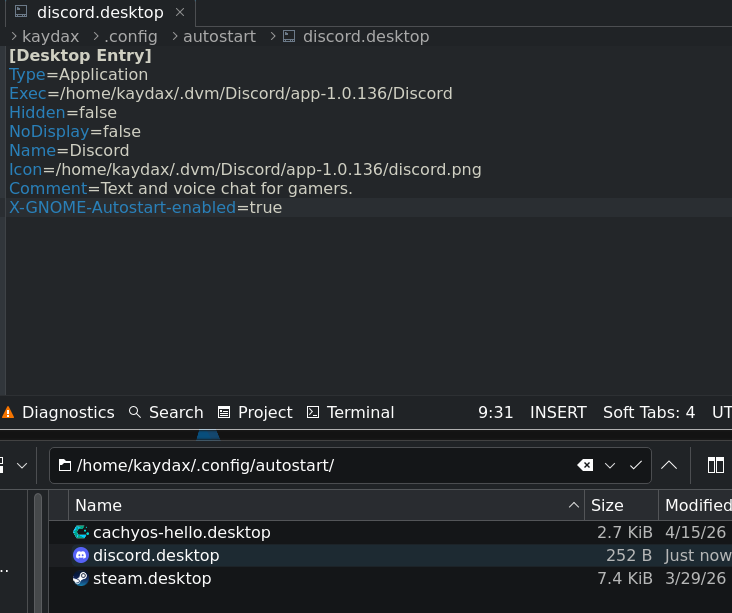
Task: Sort files by Name column
Action: point(326,506)
